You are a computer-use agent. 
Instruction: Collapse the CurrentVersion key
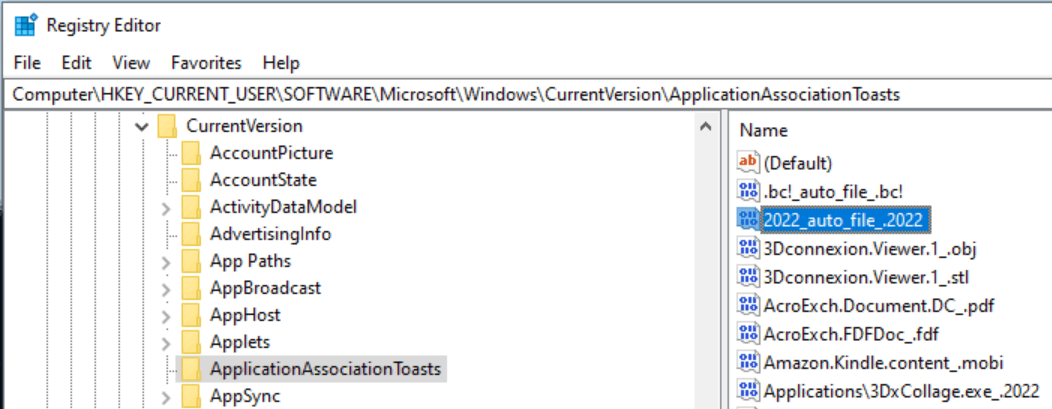[x=142, y=126]
